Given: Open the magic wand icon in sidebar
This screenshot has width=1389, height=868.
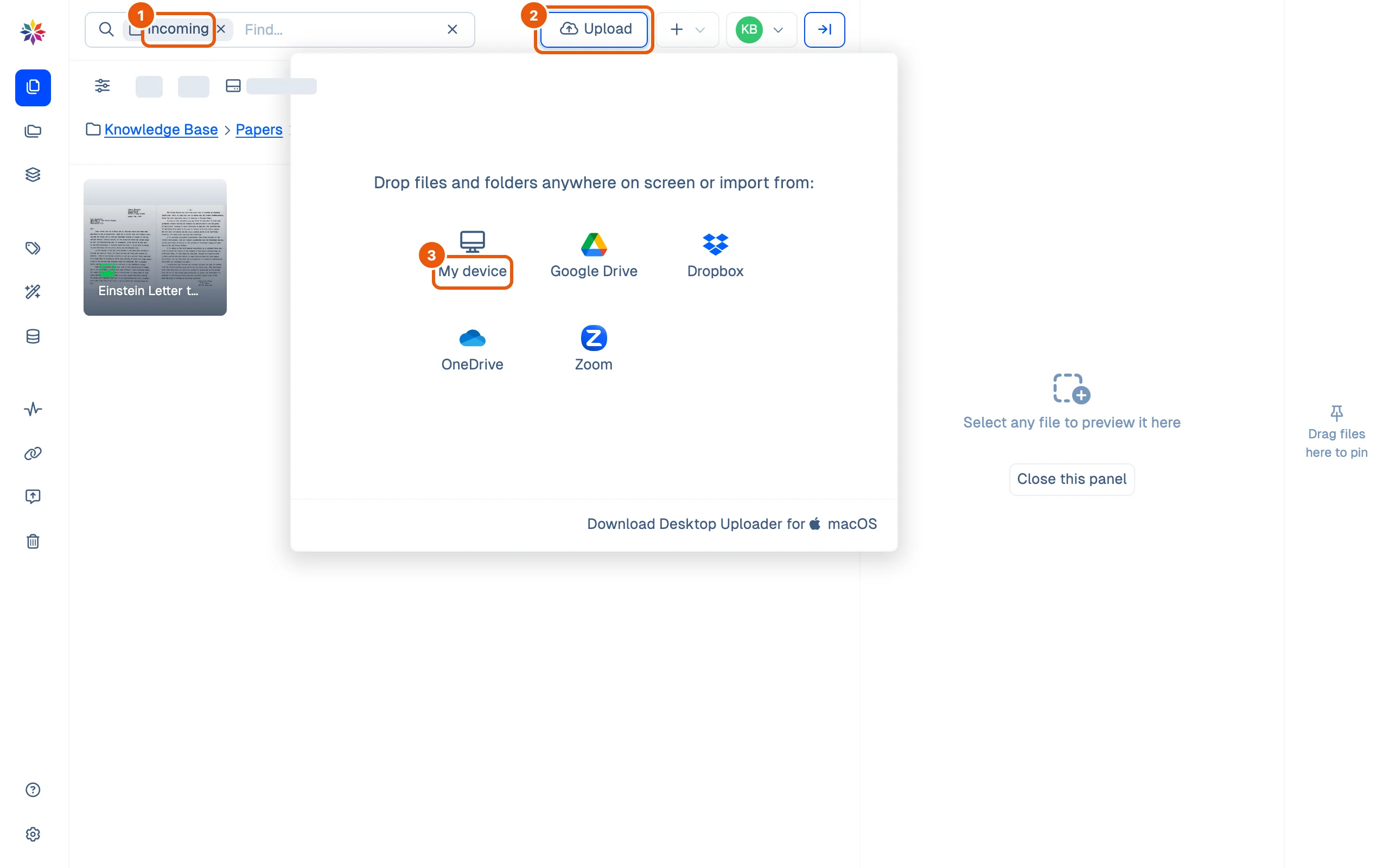Looking at the screenshot, I should coord(33,292).
